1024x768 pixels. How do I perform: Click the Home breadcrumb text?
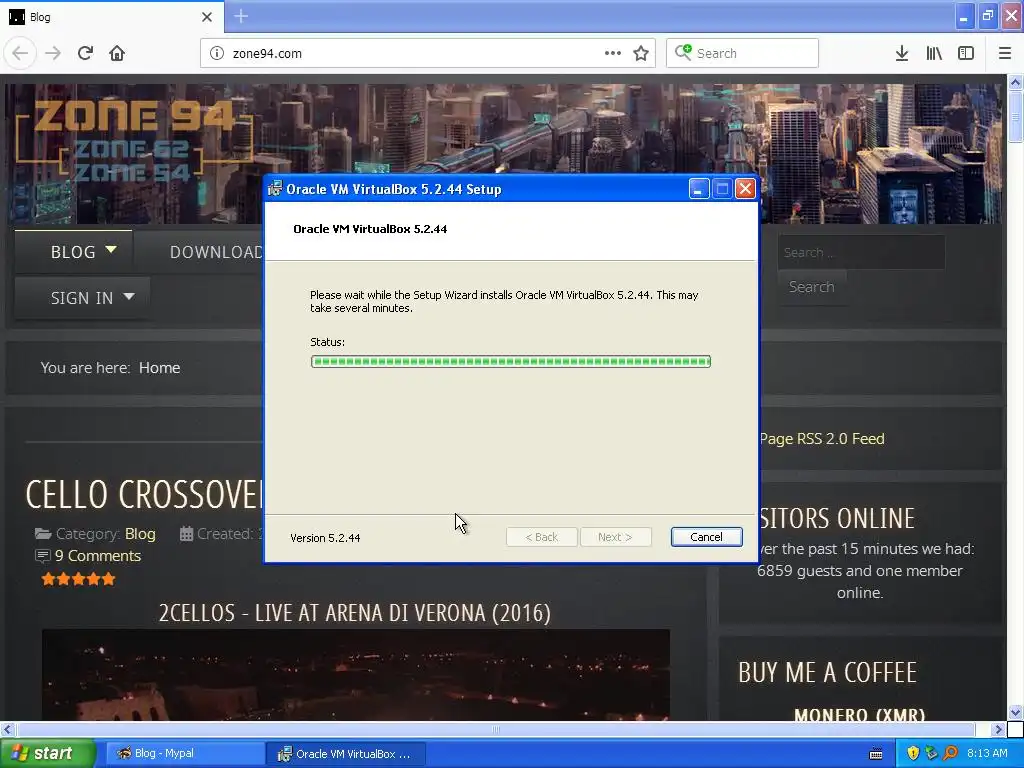pos(159,368)
